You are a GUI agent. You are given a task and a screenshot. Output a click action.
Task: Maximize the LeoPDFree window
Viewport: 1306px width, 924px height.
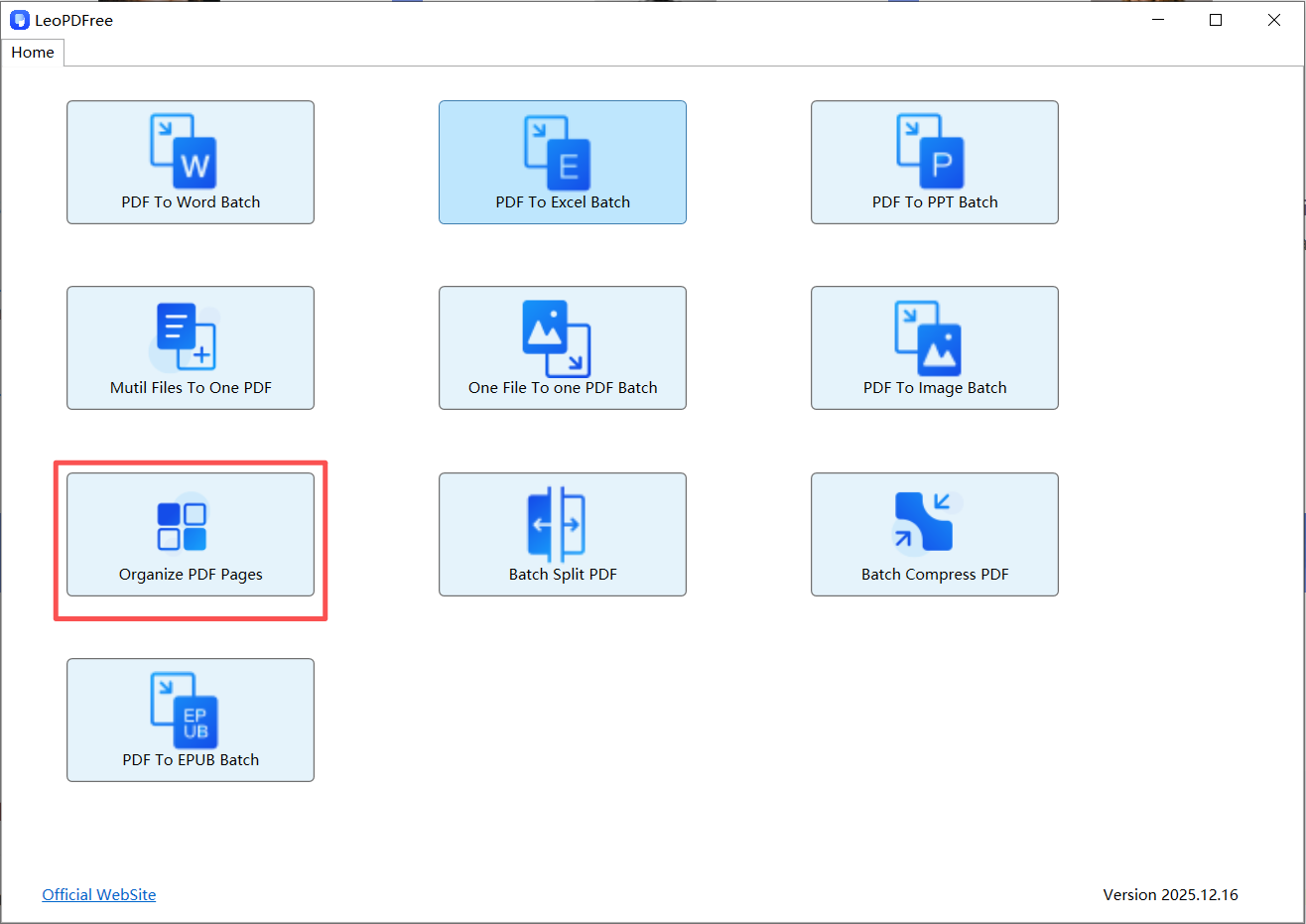pos(1216,19)
